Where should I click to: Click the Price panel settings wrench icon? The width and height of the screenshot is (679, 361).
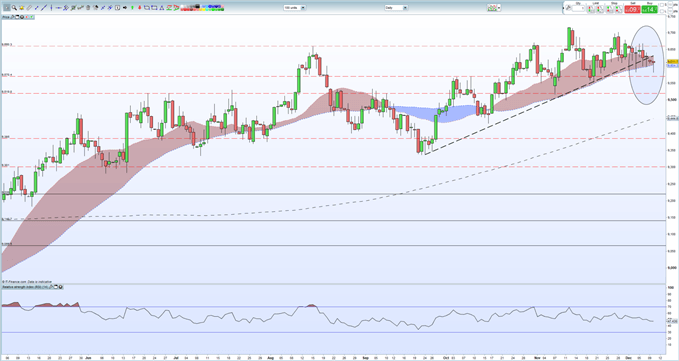click(12, 17)
